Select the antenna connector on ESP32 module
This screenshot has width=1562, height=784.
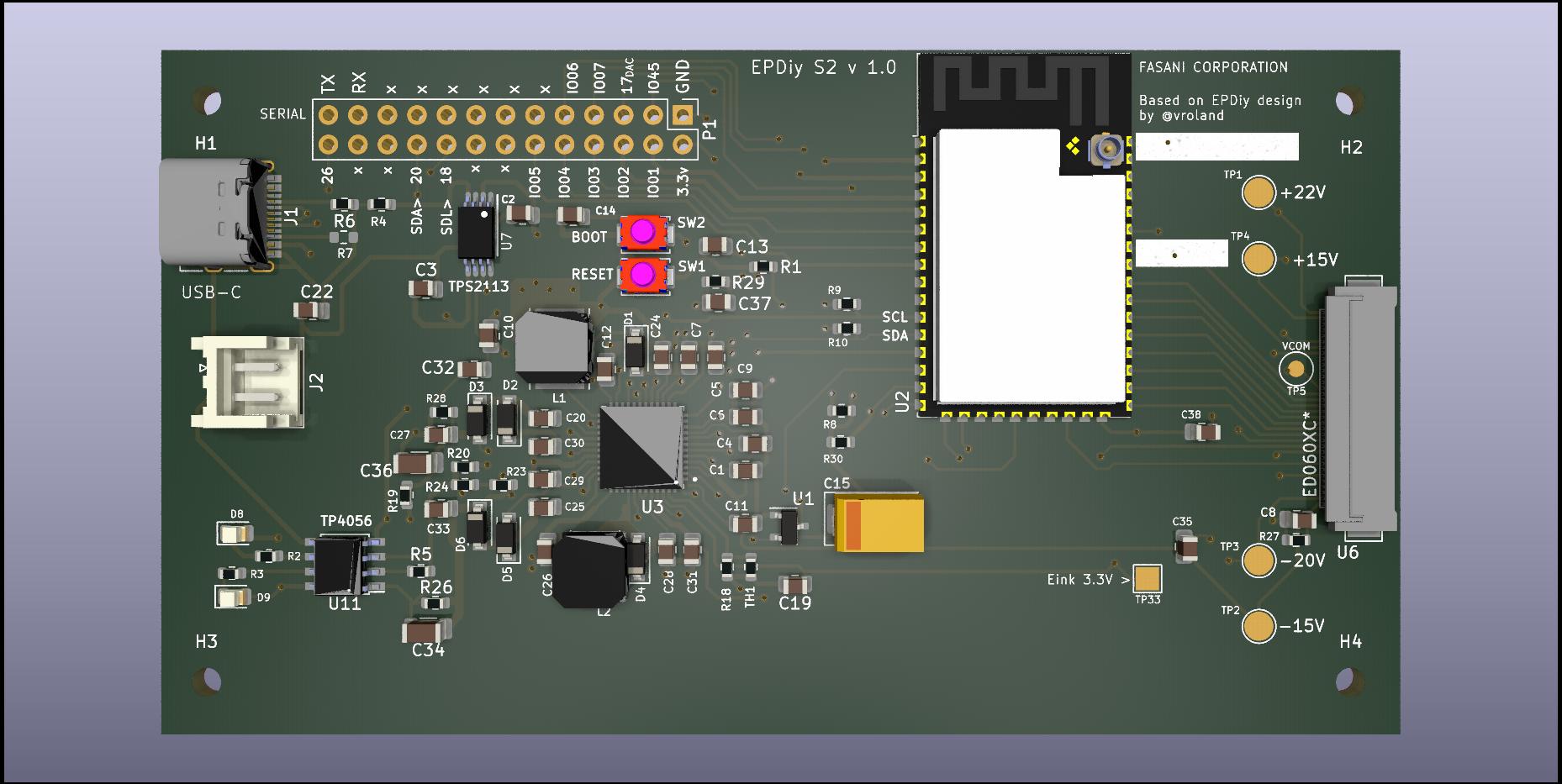pos(1104,151)
